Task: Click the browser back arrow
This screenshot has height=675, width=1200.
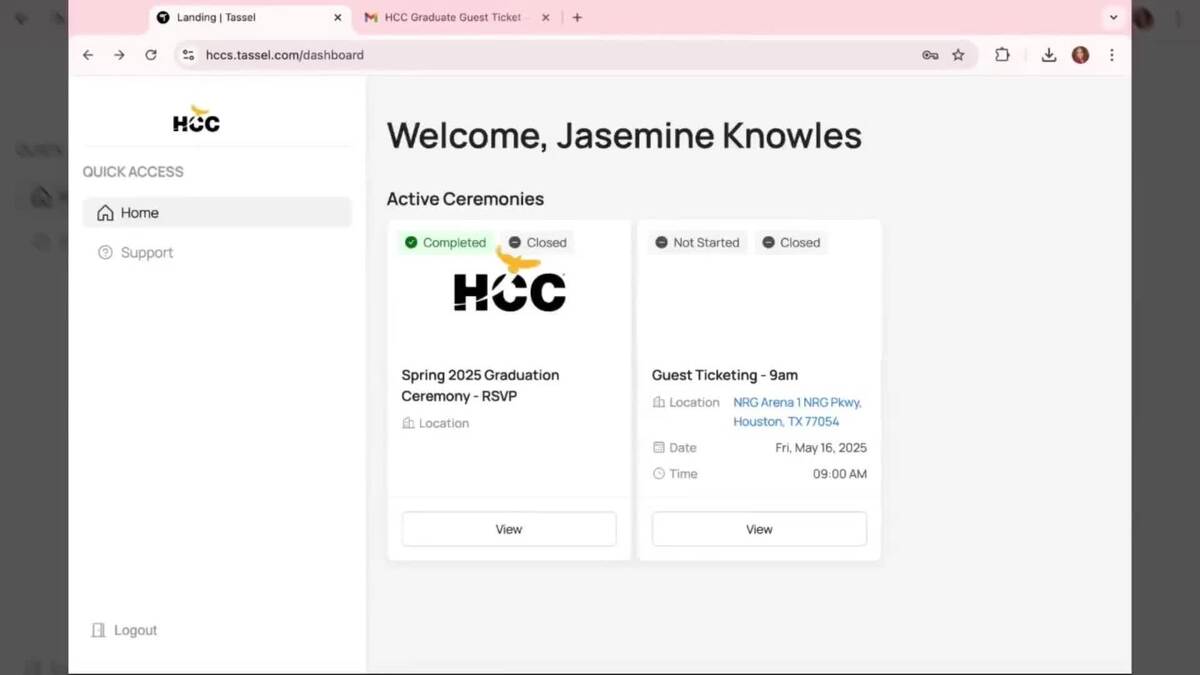Action: pos(88,55)
